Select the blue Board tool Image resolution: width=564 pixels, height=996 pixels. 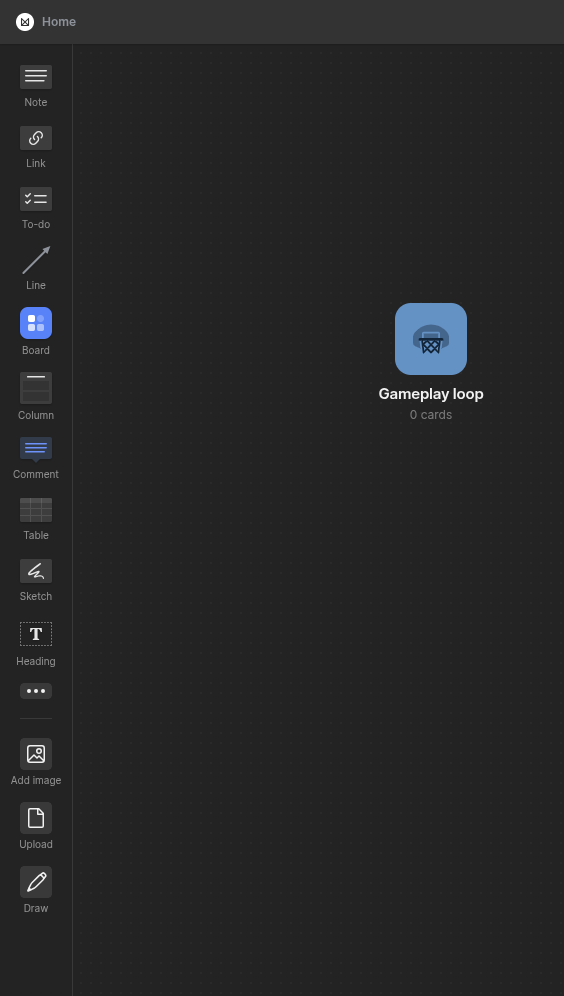tap(36, 323)
